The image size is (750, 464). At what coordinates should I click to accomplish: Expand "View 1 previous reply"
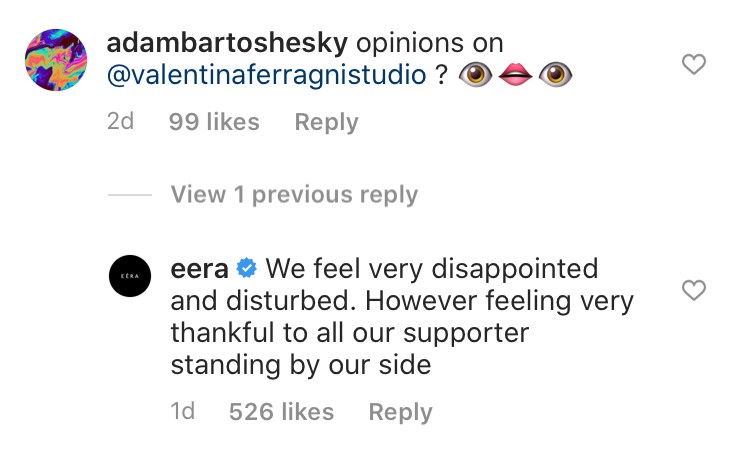[294, 195]
